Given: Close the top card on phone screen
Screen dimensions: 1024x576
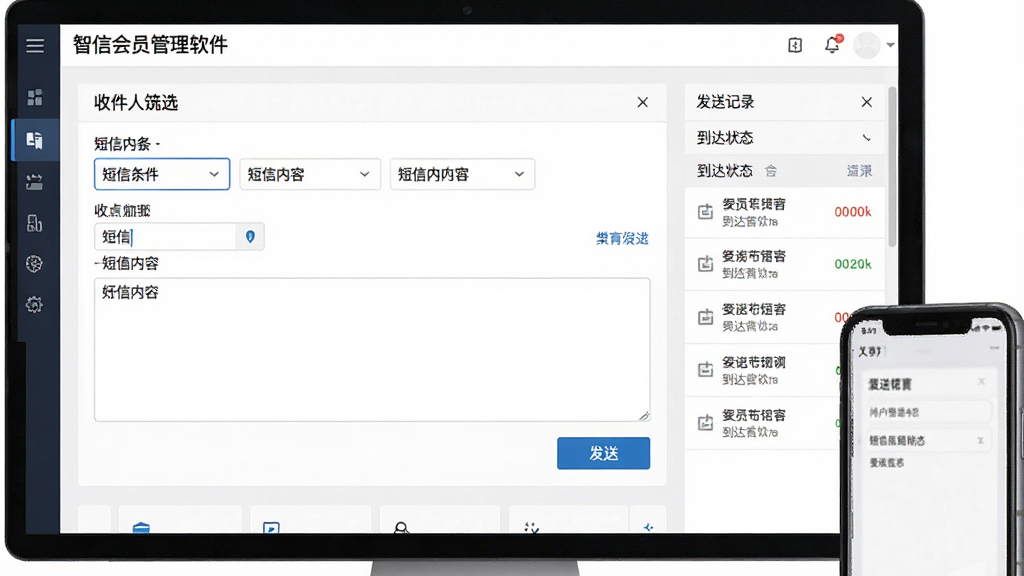Looking at the screenshot, I should (981, 382).
